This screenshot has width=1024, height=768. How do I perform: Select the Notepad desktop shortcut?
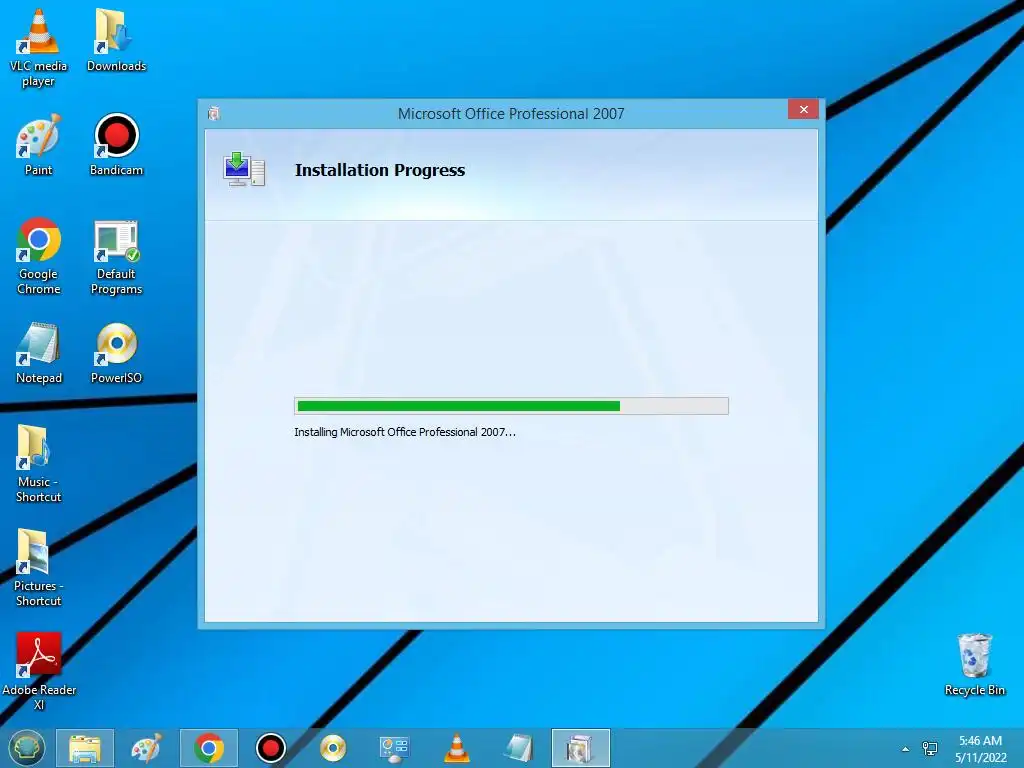point(39,353)
